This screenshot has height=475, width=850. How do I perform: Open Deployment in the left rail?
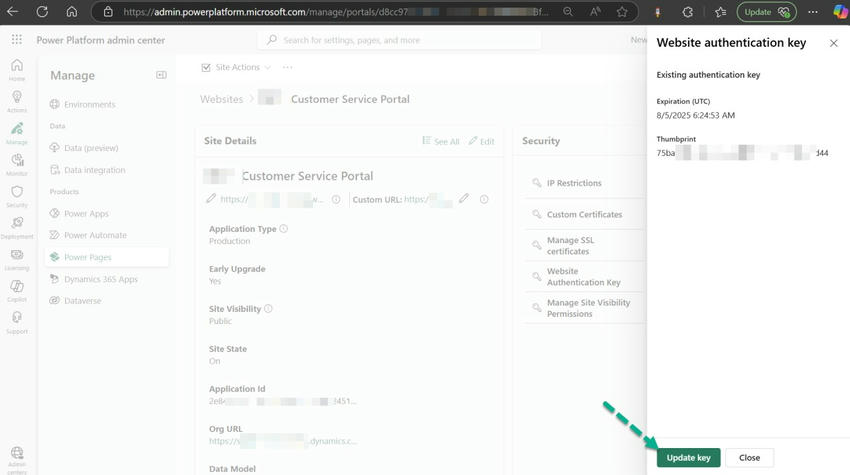17,228
